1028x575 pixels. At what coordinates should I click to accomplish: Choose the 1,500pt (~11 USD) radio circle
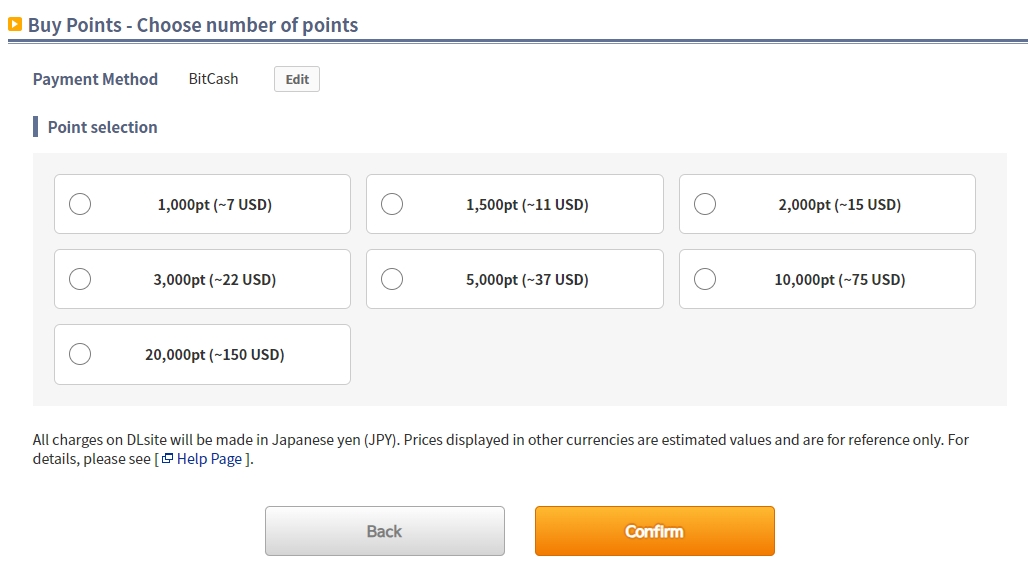tap(392, 204)
